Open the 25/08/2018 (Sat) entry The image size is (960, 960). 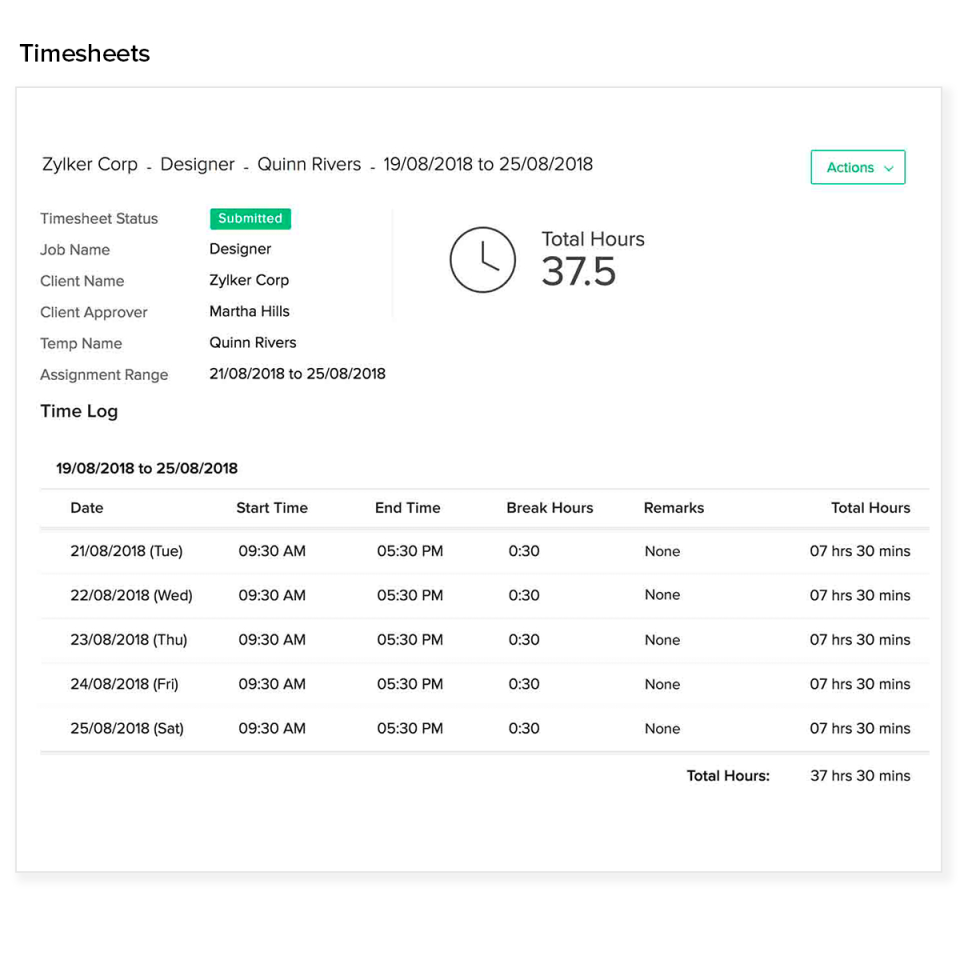(x=127, y=728)
